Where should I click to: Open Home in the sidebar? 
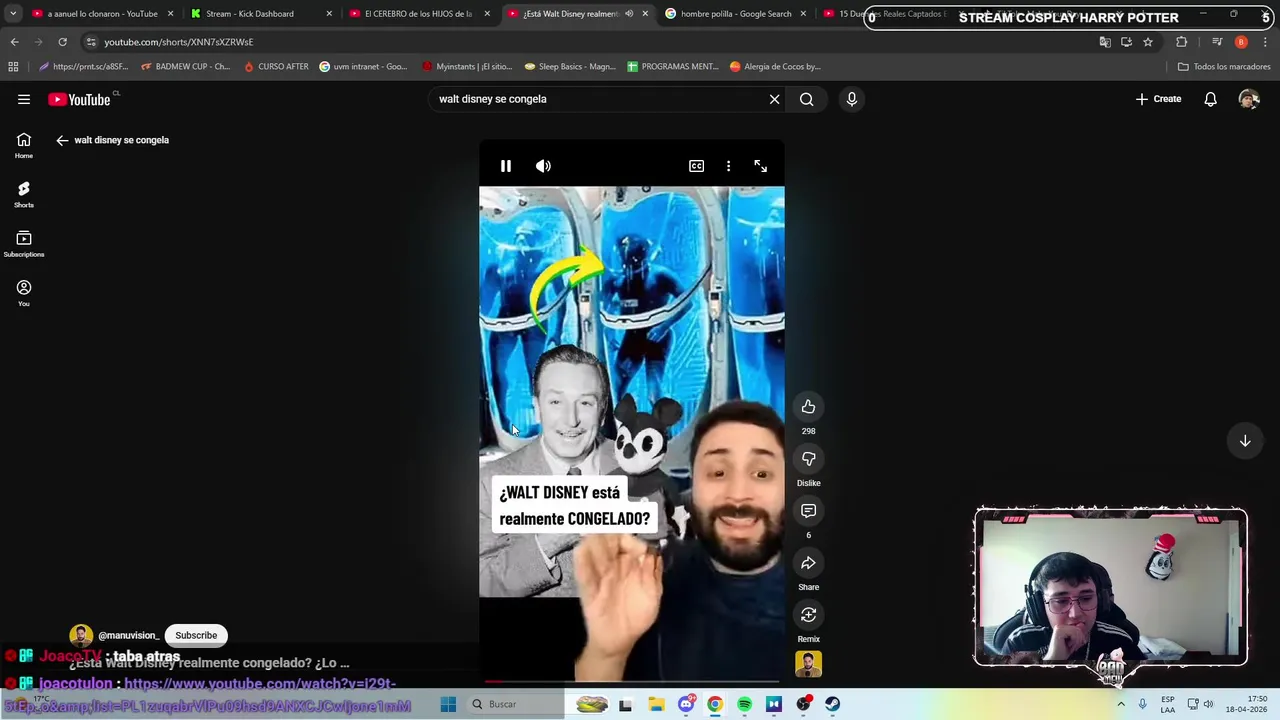24,145
